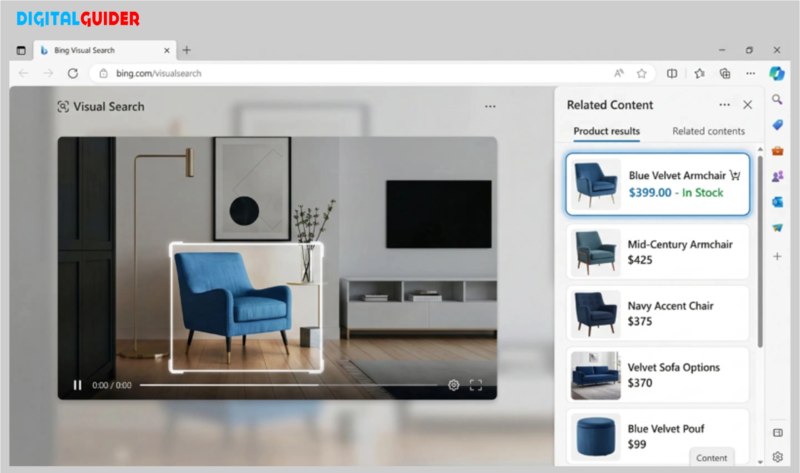
Task: Open the Blue Velvet Pouf result
Action: point(658,436)
